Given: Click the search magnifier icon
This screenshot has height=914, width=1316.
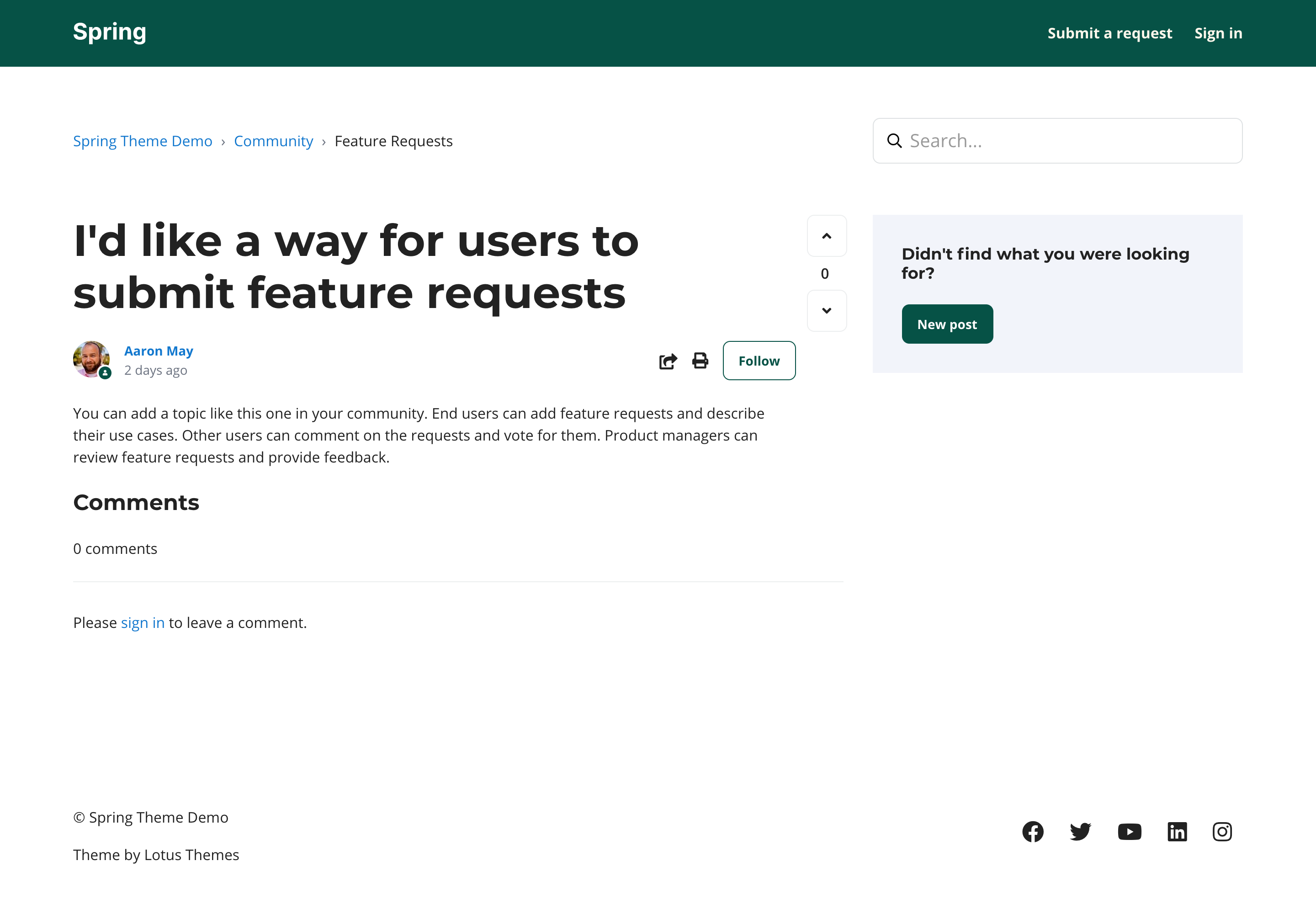Looking at the screenshot, I should (894, 141).
